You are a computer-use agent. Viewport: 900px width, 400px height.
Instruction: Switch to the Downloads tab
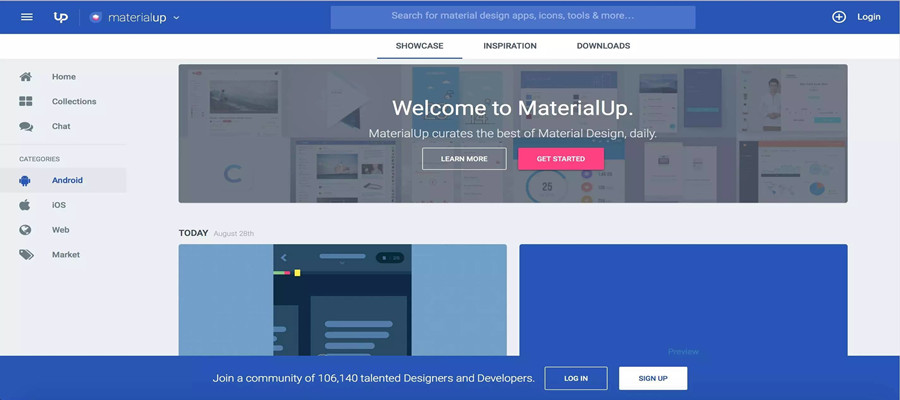tap(603, 46)
